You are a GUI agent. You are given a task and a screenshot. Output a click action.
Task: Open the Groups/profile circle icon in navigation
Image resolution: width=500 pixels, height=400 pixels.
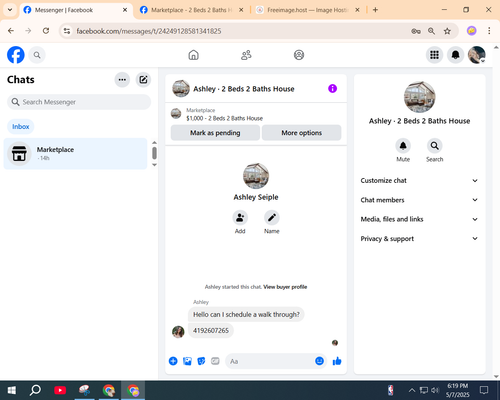point(299,55)
